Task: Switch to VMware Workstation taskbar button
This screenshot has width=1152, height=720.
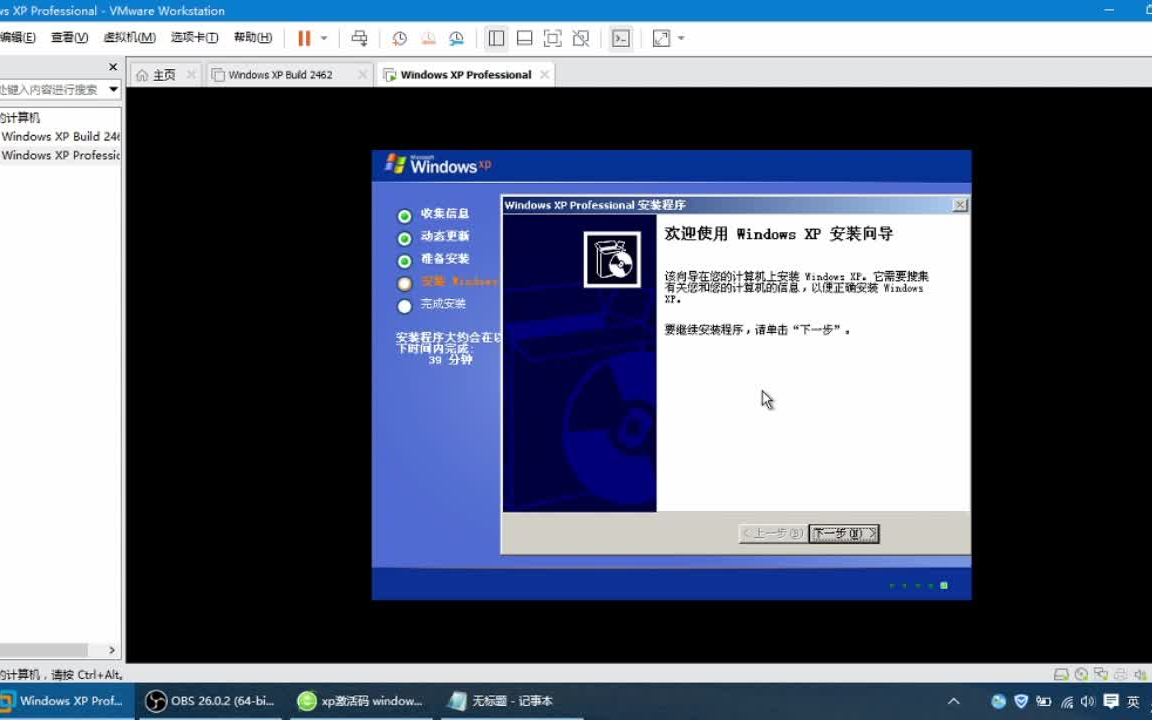Action: (65, 701)
